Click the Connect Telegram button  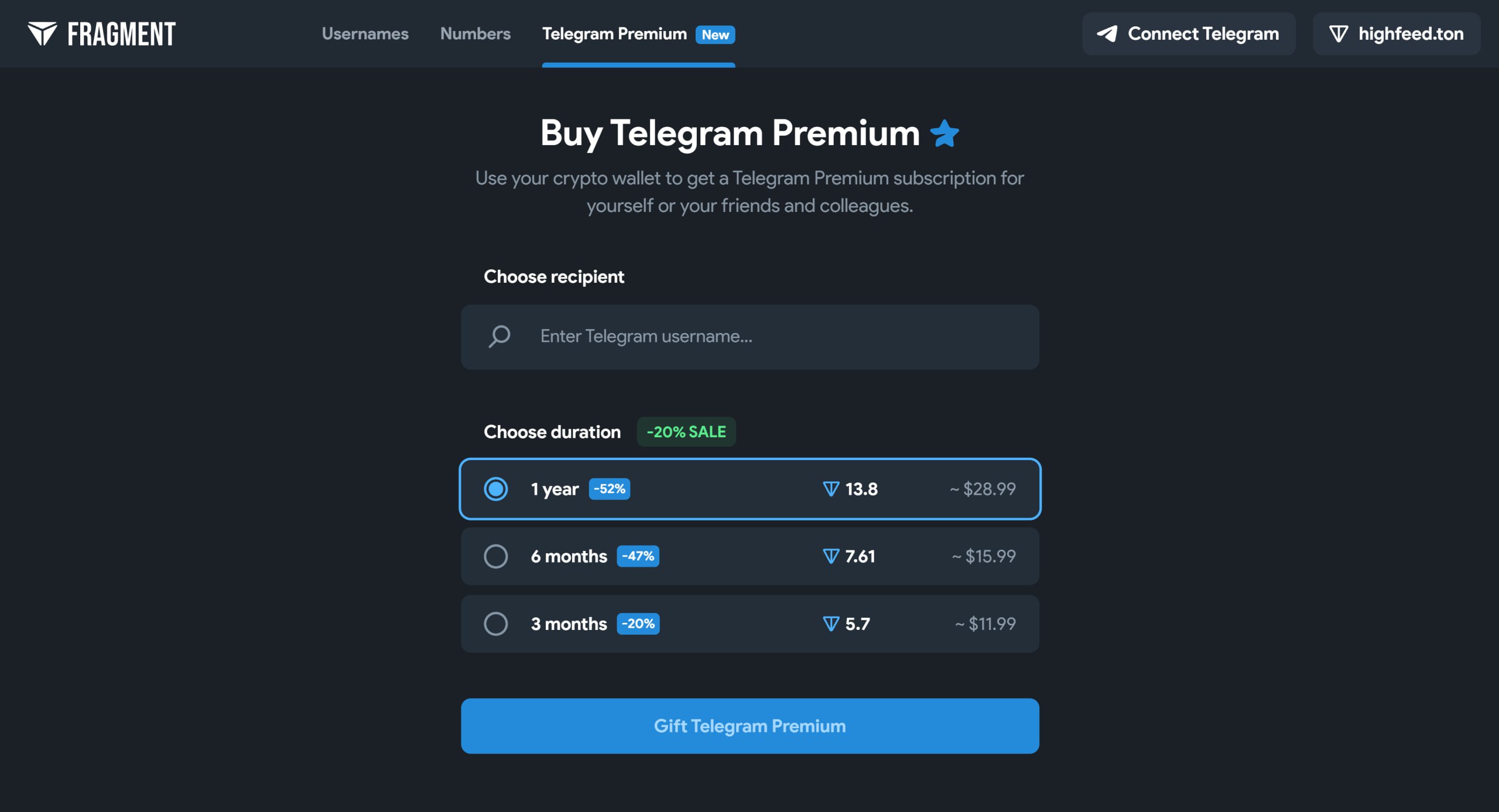(1189, 34)
